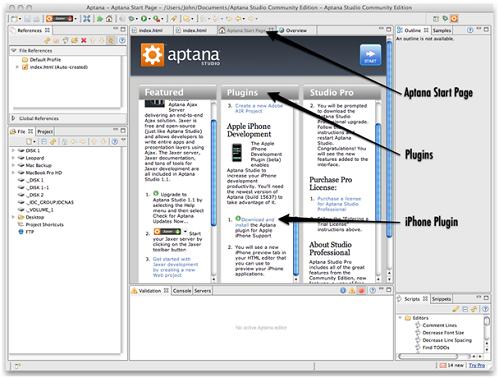499x378 pixels.
Task: Expand the MacBook Pro HD tree node
Action: pos(13,173)
